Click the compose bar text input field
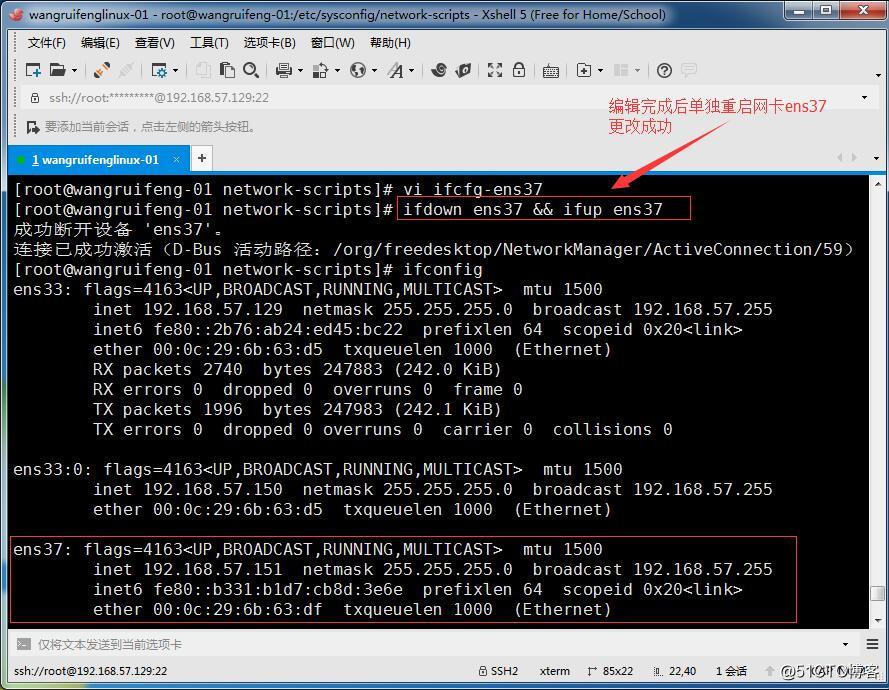The image size is (889, 690). click(437, 645)
